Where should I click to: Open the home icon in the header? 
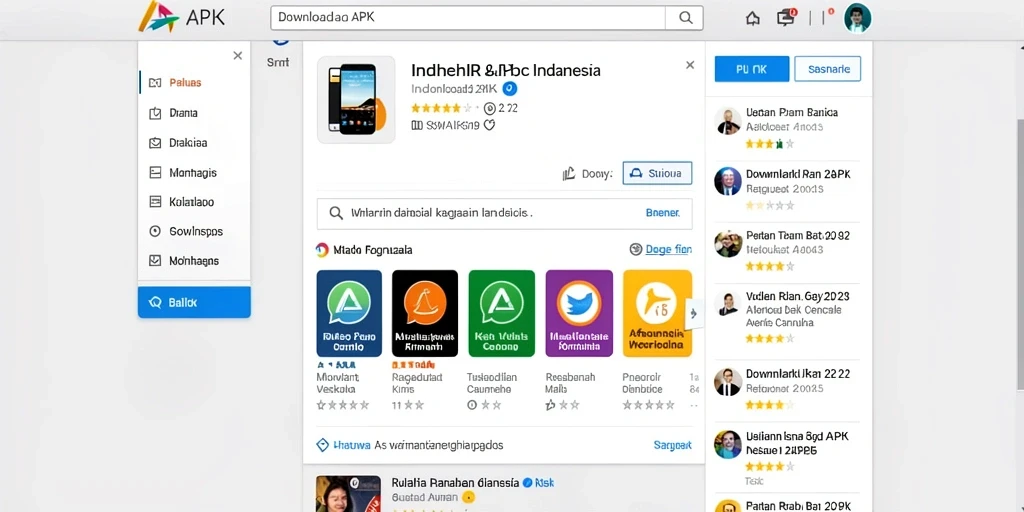tap(752, 18)
